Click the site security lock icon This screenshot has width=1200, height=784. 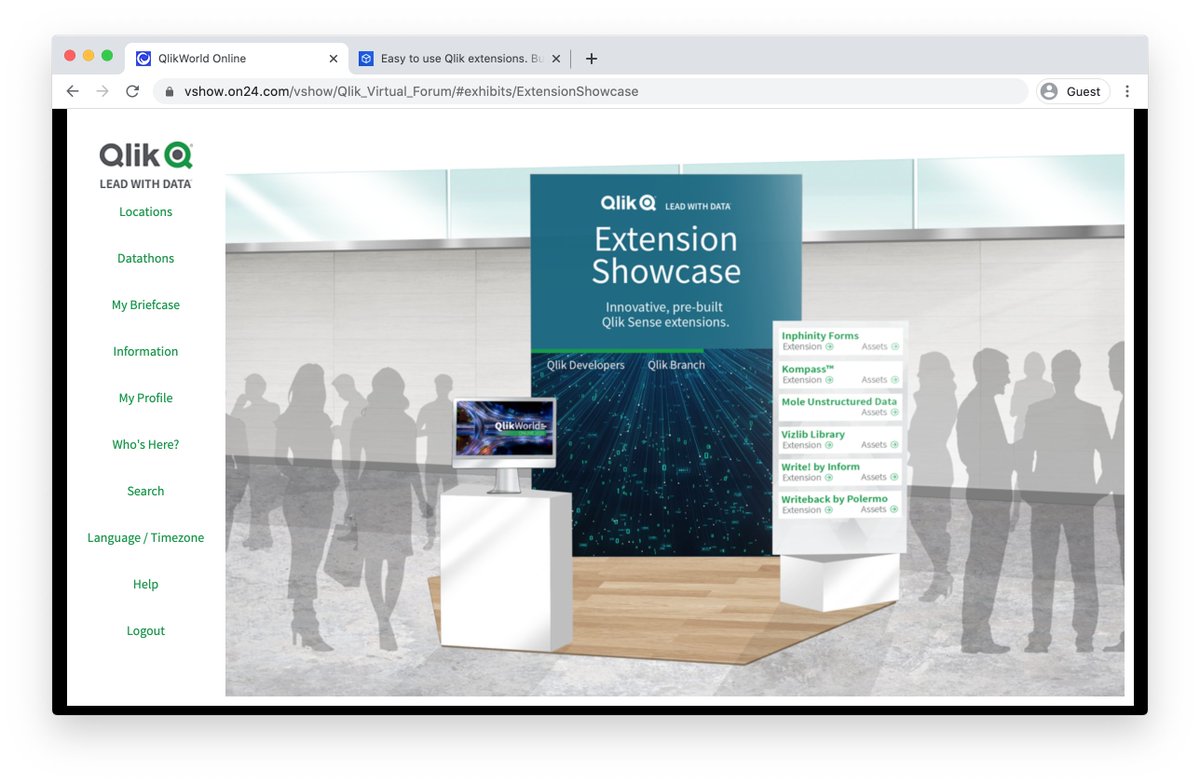168,91
